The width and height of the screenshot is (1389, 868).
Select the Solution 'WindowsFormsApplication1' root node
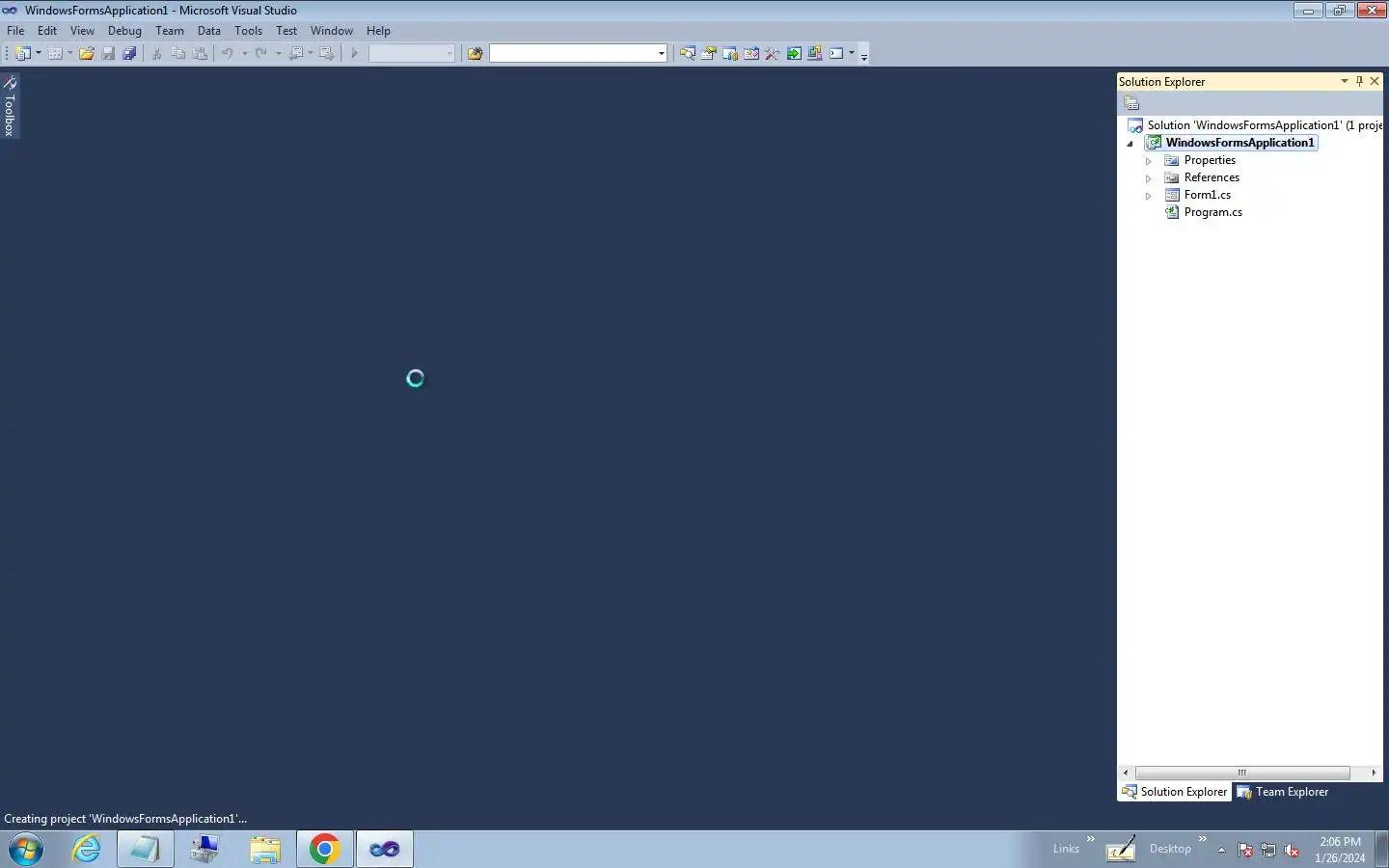click(x=1254, y=125)
